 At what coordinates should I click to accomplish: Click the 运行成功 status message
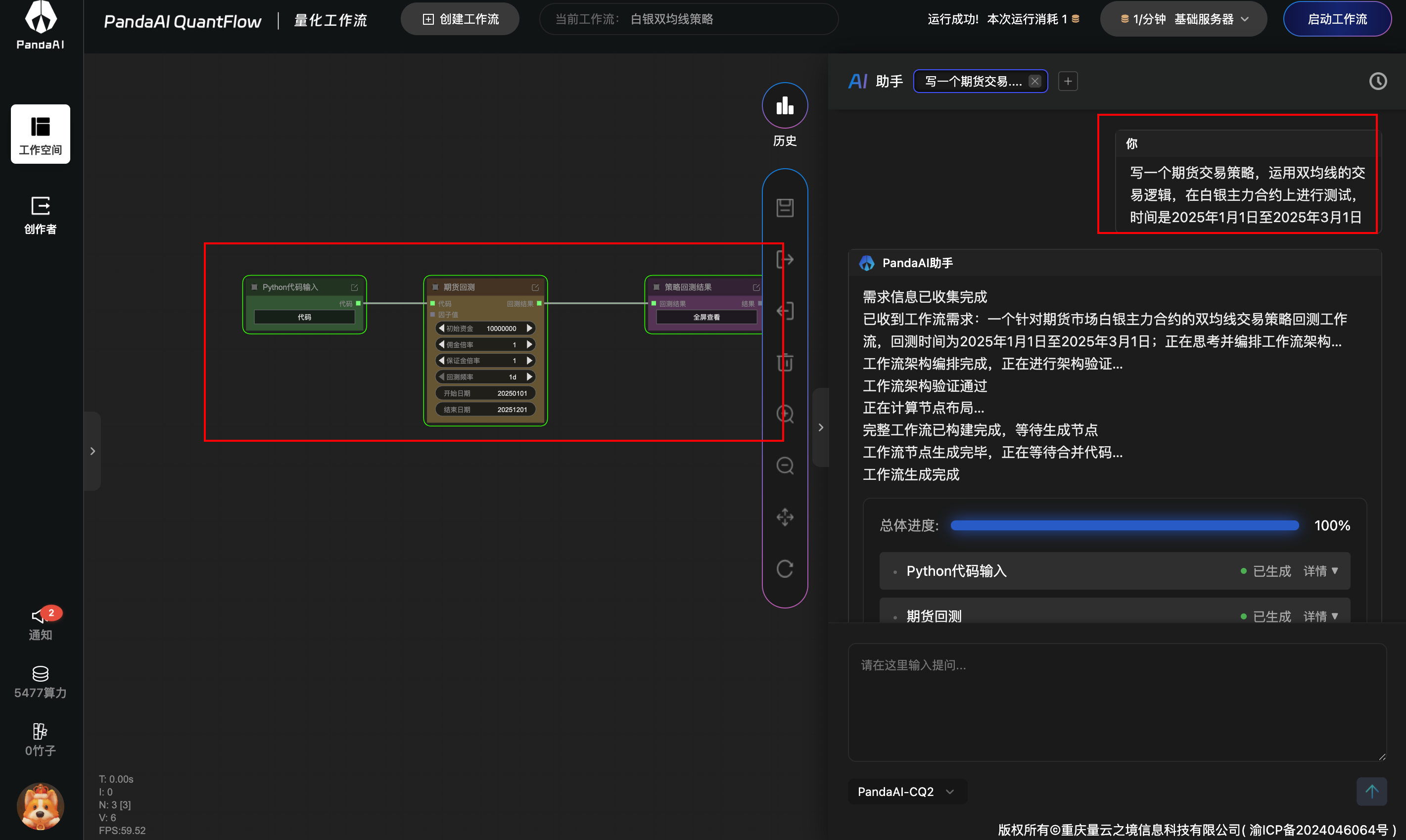point(953,19)
